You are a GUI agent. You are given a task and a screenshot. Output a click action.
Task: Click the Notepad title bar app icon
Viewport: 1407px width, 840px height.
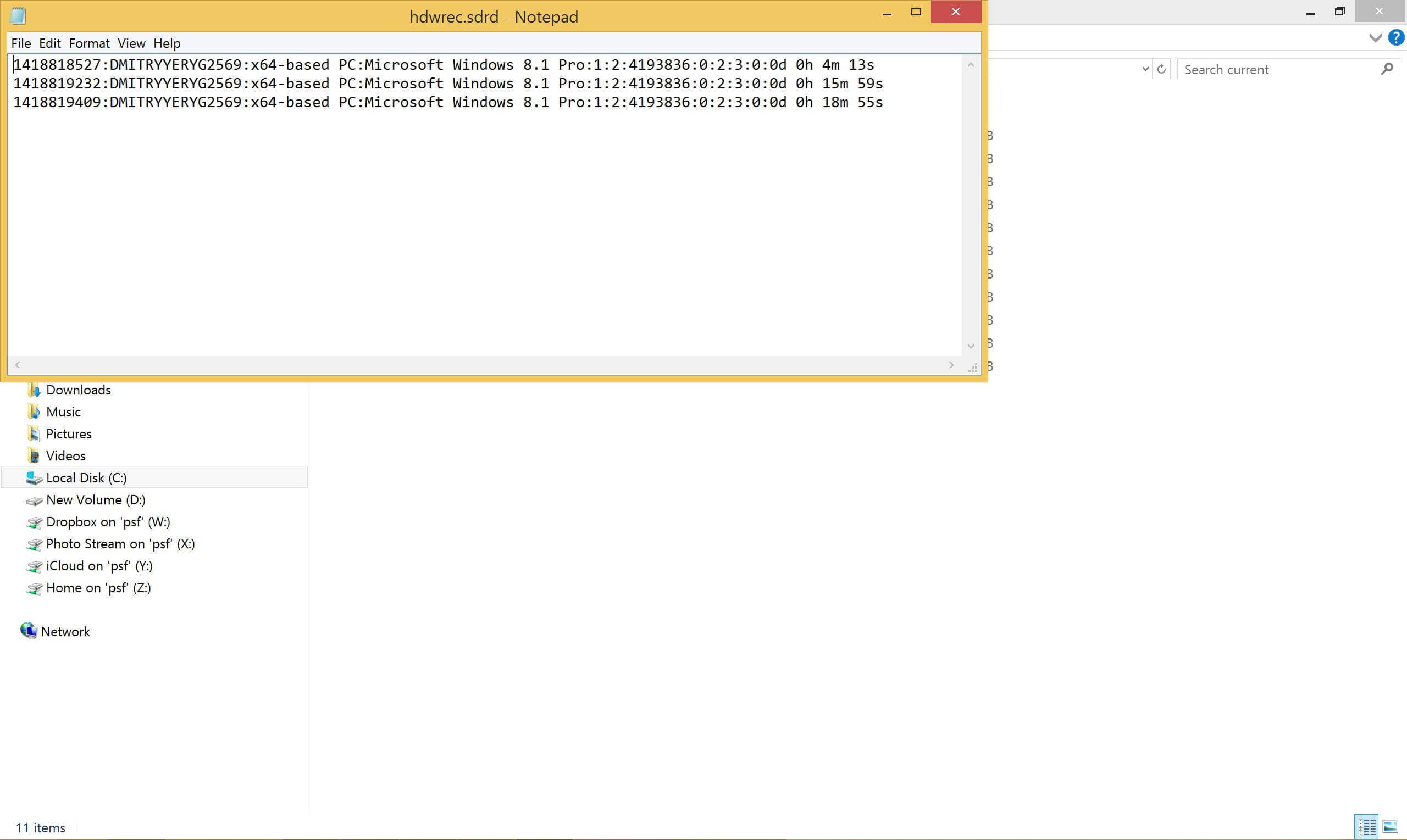(18, 16)
